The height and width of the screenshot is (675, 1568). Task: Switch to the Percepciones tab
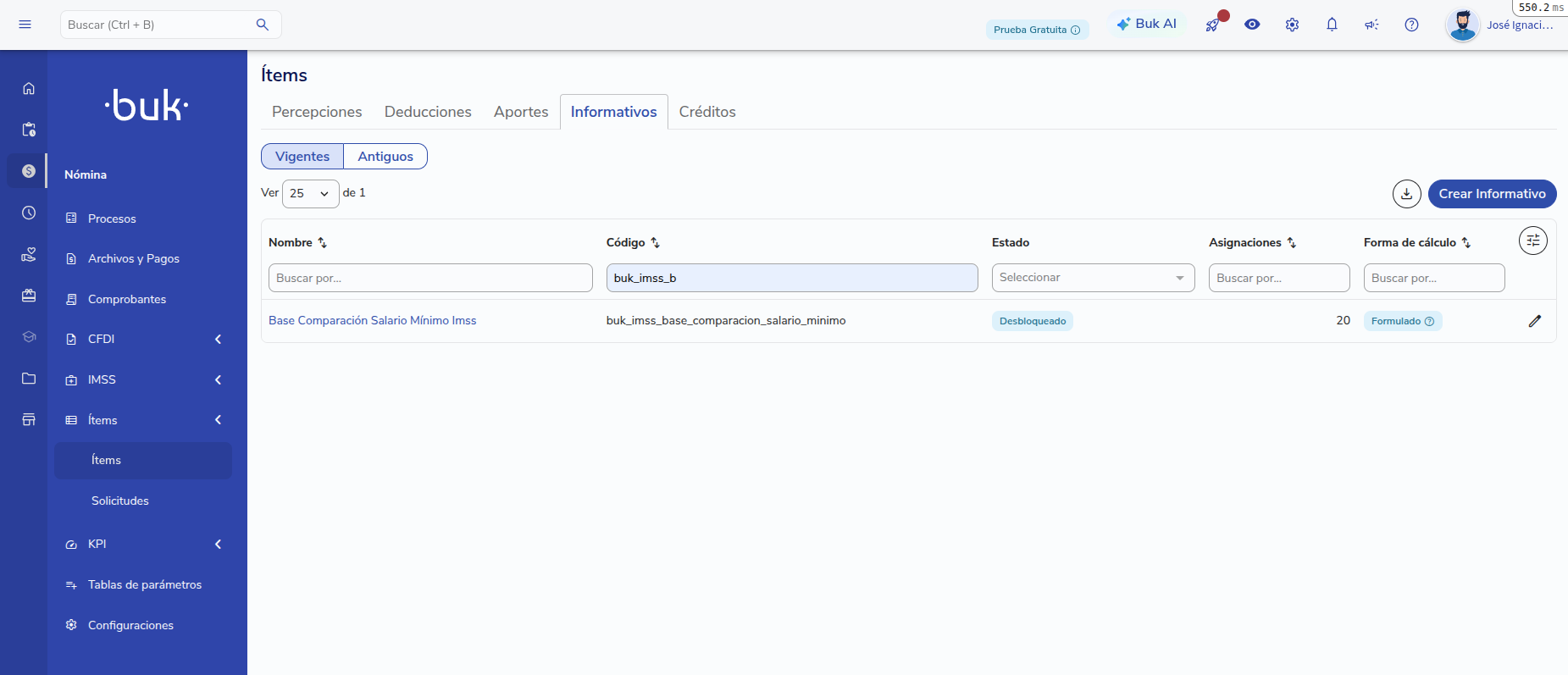point(317,112)
